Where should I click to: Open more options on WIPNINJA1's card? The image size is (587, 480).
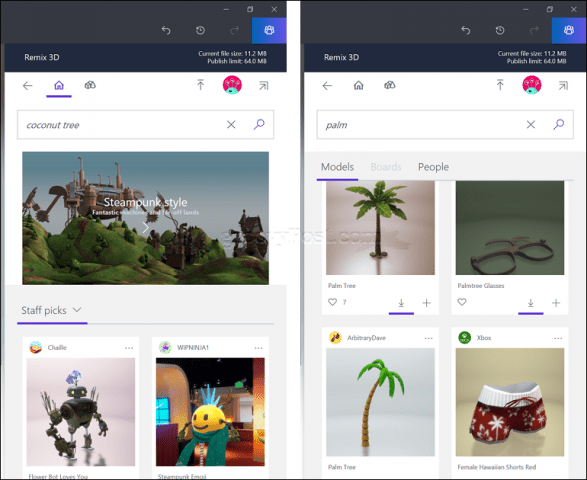(x=258, y=348)
